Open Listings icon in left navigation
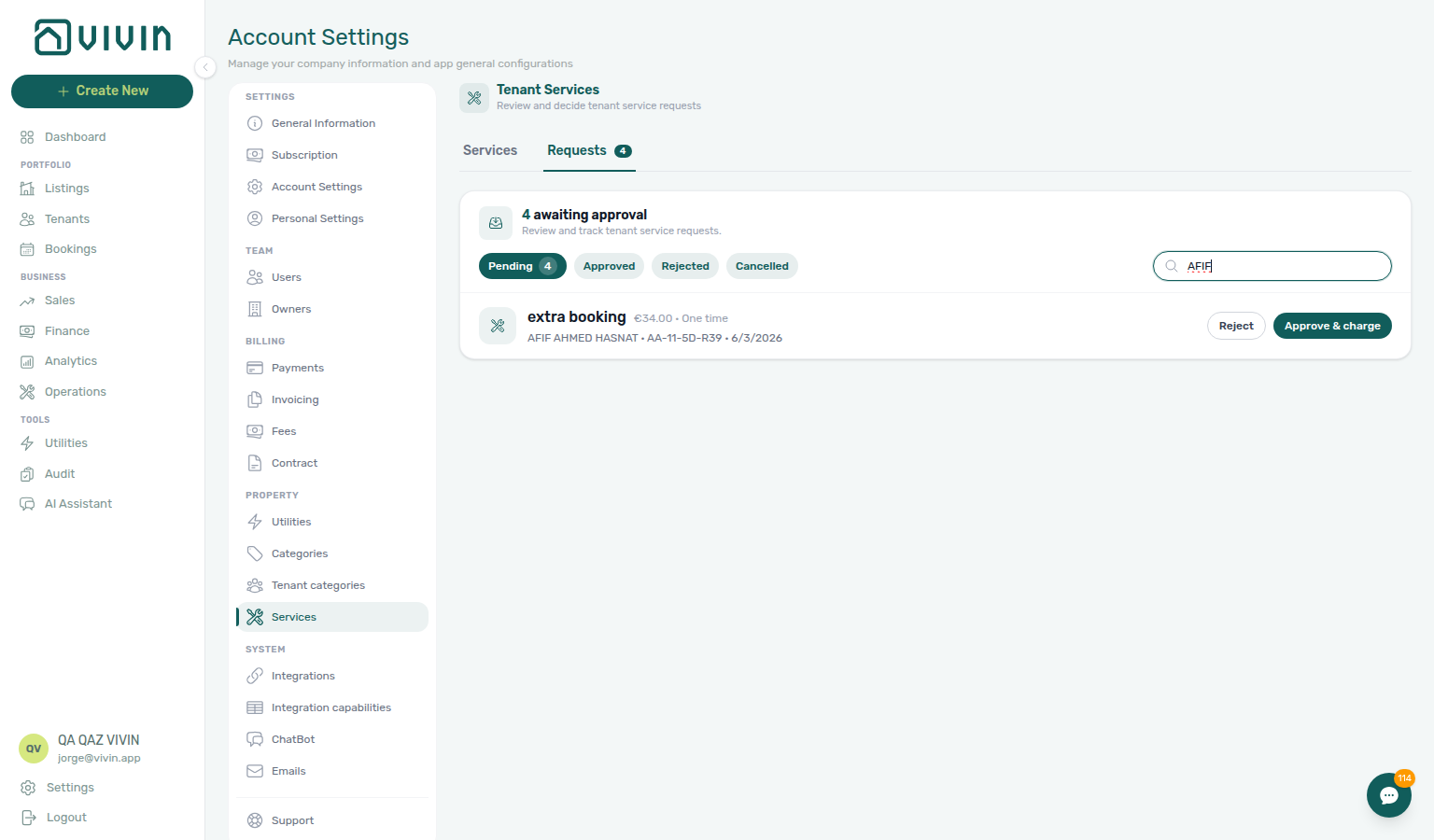Screen dimensions: 1434x840 (x=27, y=189)
